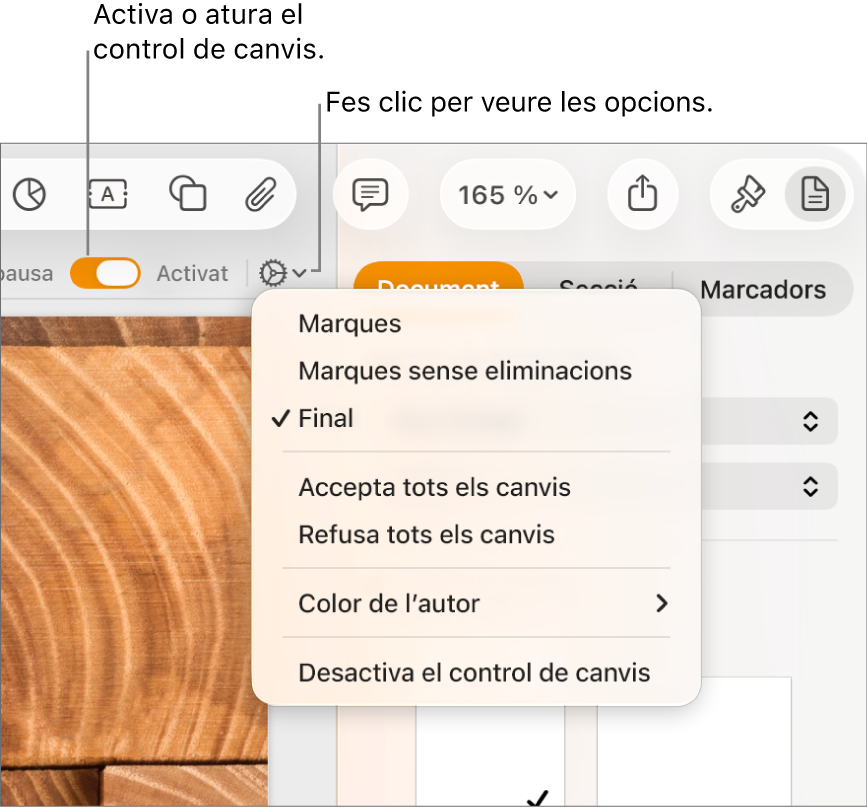
Task: Toggle the Document inspector sidebar icon
Action: point(815,195)
